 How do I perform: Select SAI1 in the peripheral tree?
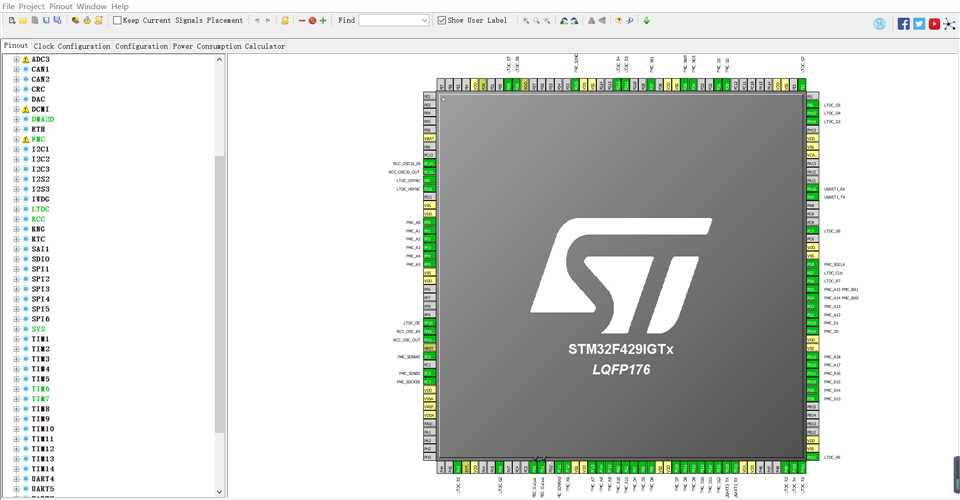[x=40, y=249]
